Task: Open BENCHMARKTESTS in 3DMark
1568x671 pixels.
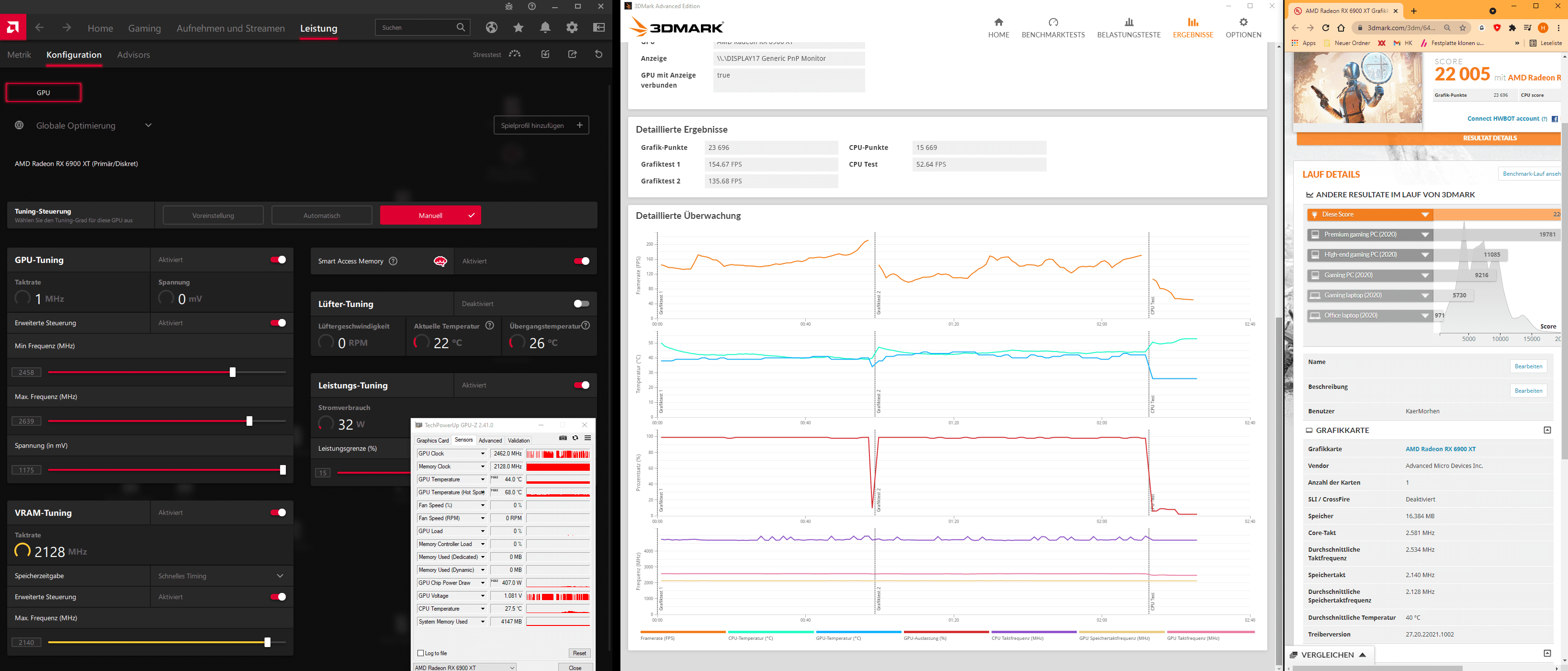Action: (1053, 28)
